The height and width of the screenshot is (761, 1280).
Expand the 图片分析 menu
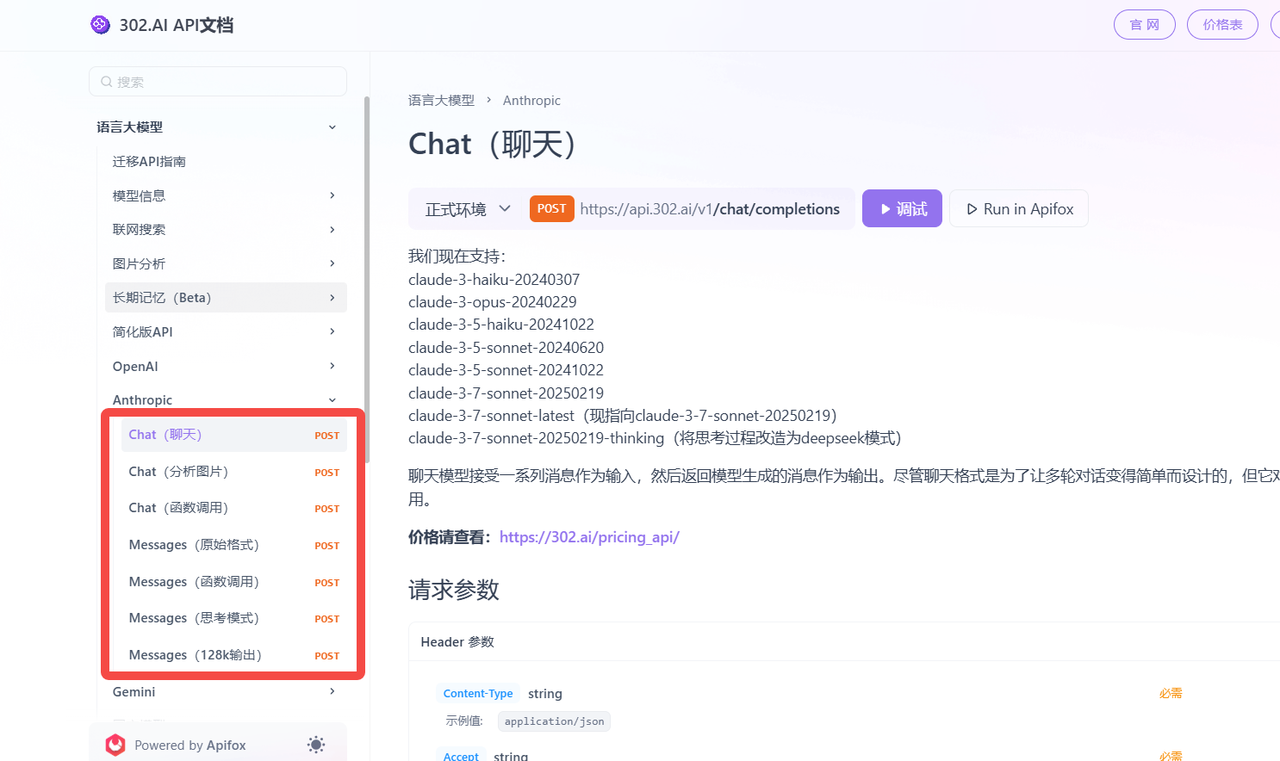point(332,263)
